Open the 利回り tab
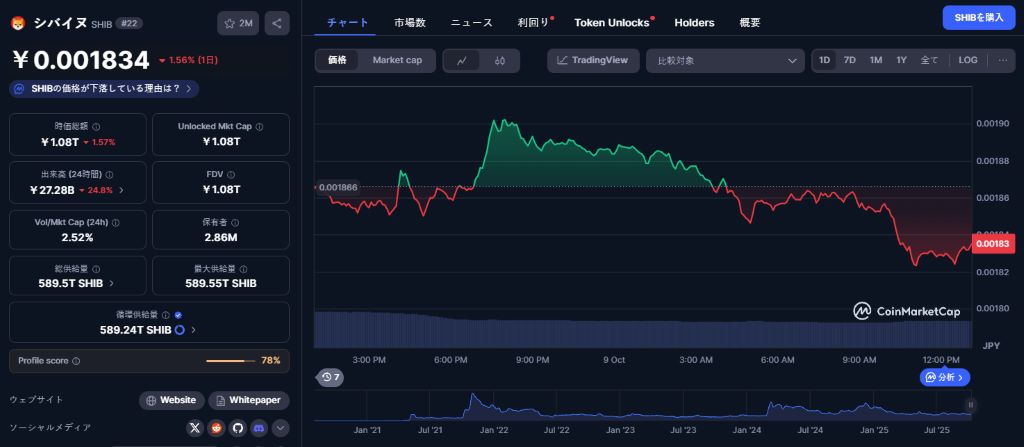 pos(534,22)
